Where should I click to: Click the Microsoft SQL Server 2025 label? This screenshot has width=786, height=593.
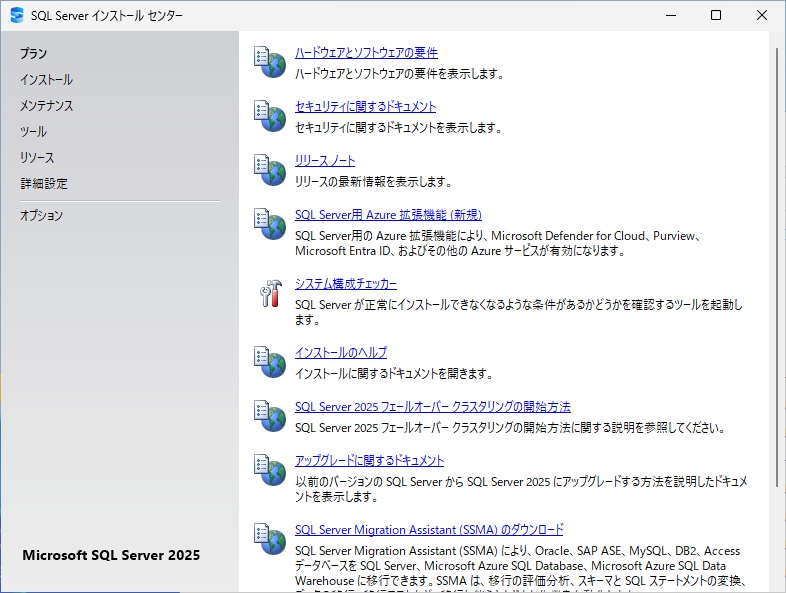coord(111,555)
